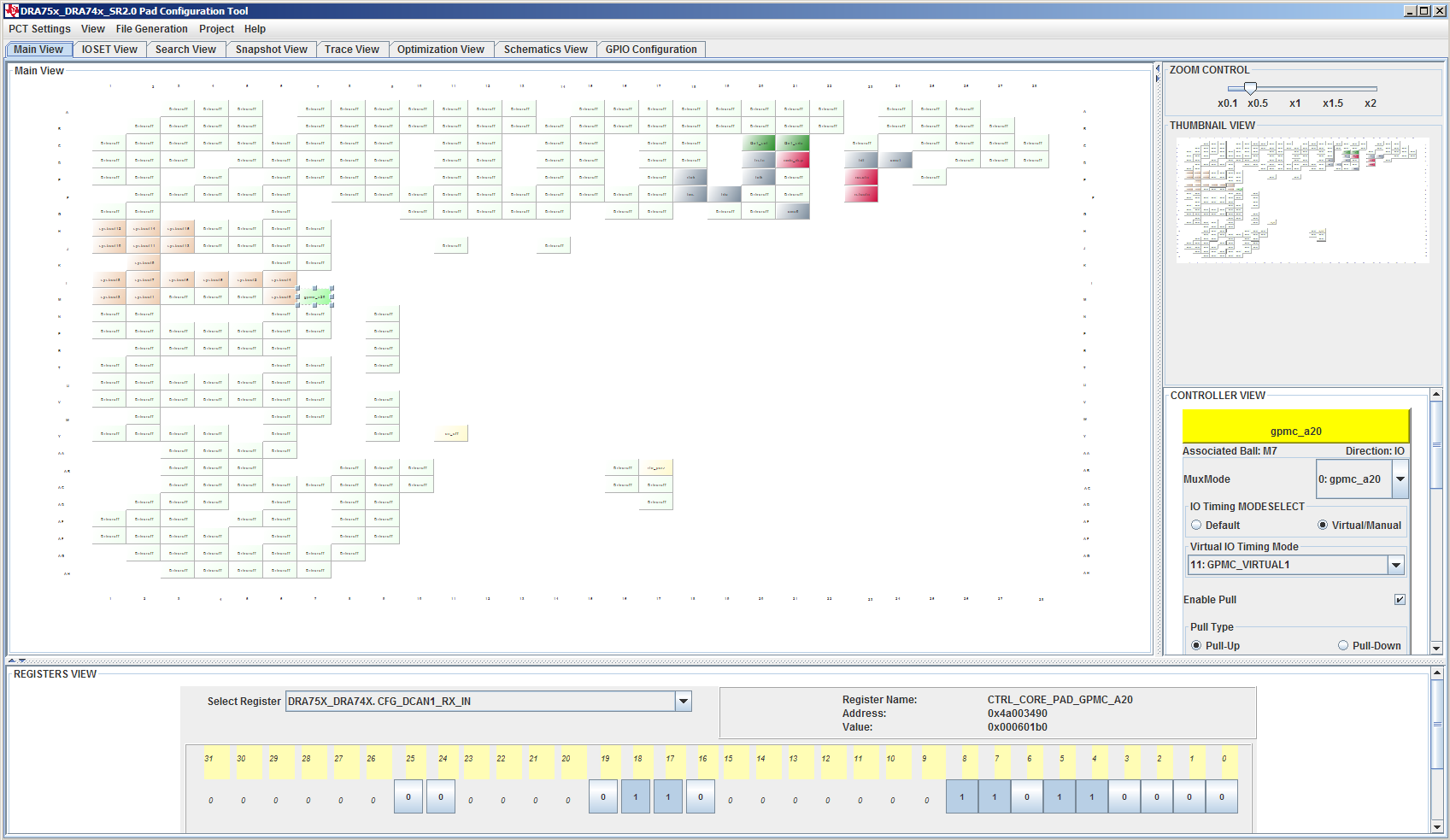1450x840 pixels.
Task: Click the x2 mark on zoom slider
Action: (x=1371, y=103)
